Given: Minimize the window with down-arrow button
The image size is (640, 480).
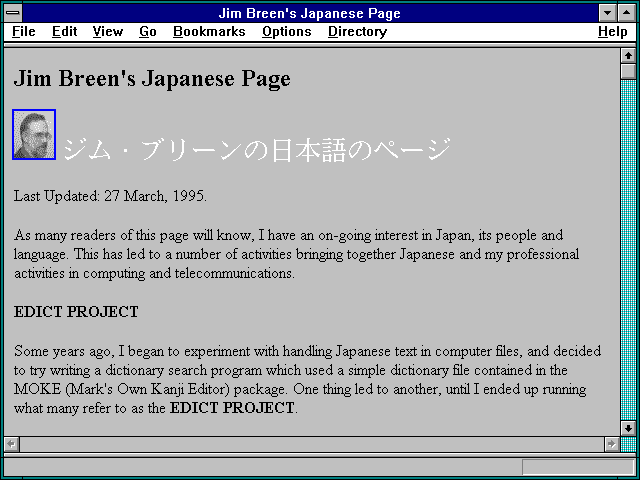Looking at the screenshot, I should [607, 13].
